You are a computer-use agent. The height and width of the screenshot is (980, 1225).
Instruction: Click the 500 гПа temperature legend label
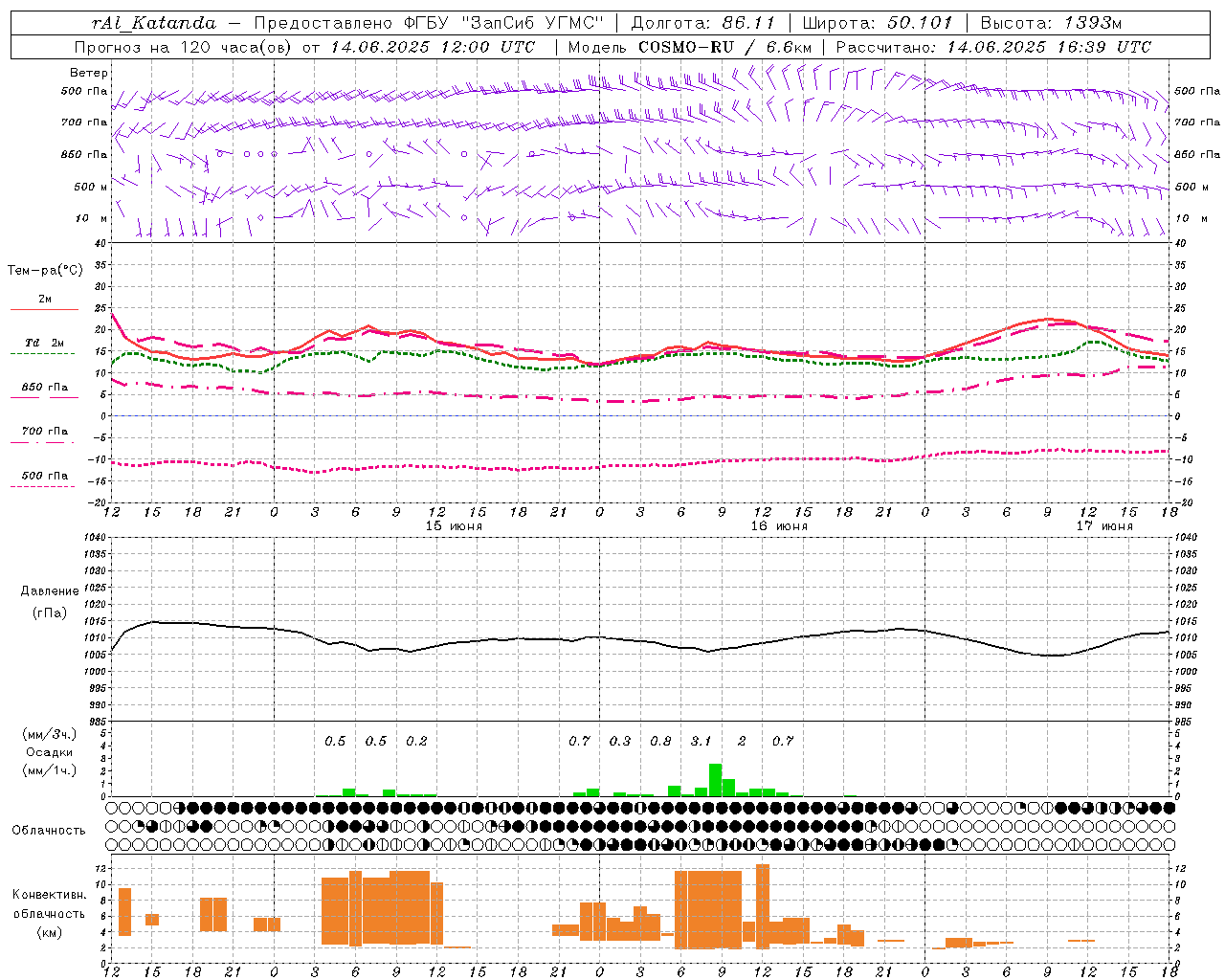pos(45,475)
